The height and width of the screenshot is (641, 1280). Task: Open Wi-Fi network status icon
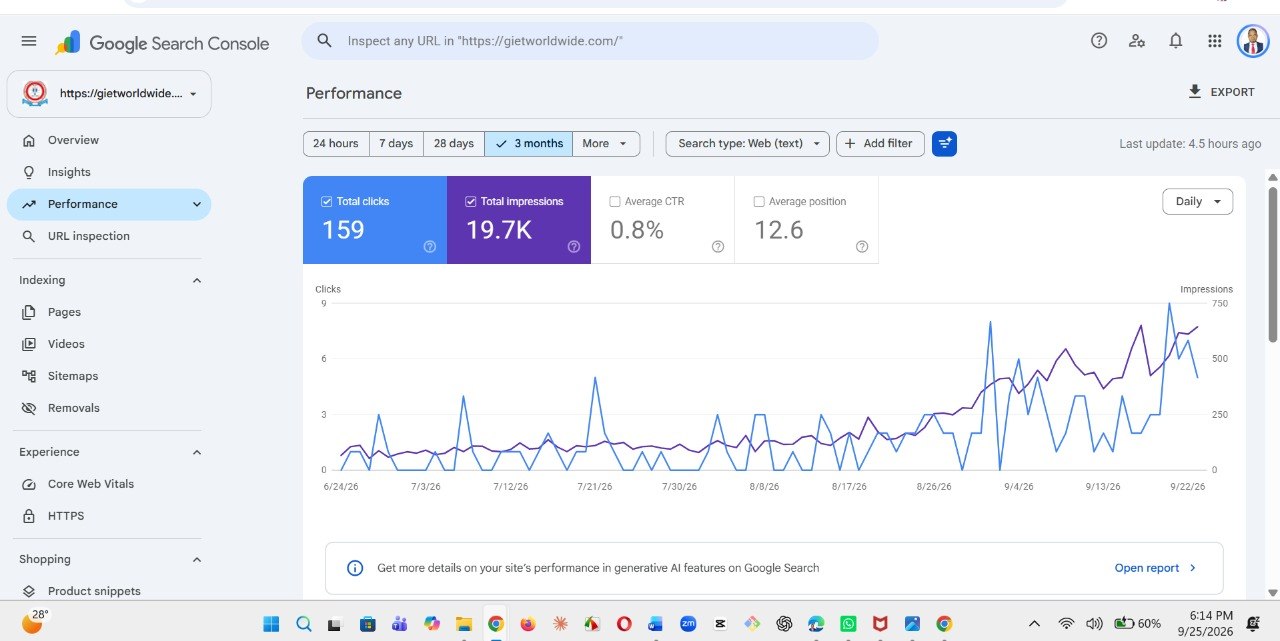[1066, 624]
